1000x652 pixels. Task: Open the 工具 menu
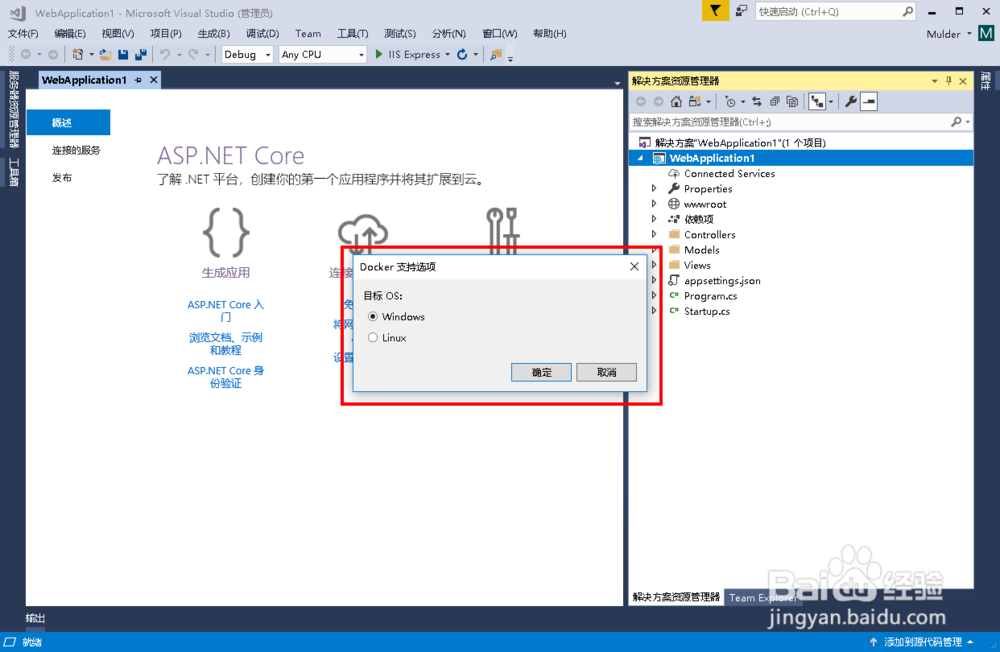(x=352, y=33)
